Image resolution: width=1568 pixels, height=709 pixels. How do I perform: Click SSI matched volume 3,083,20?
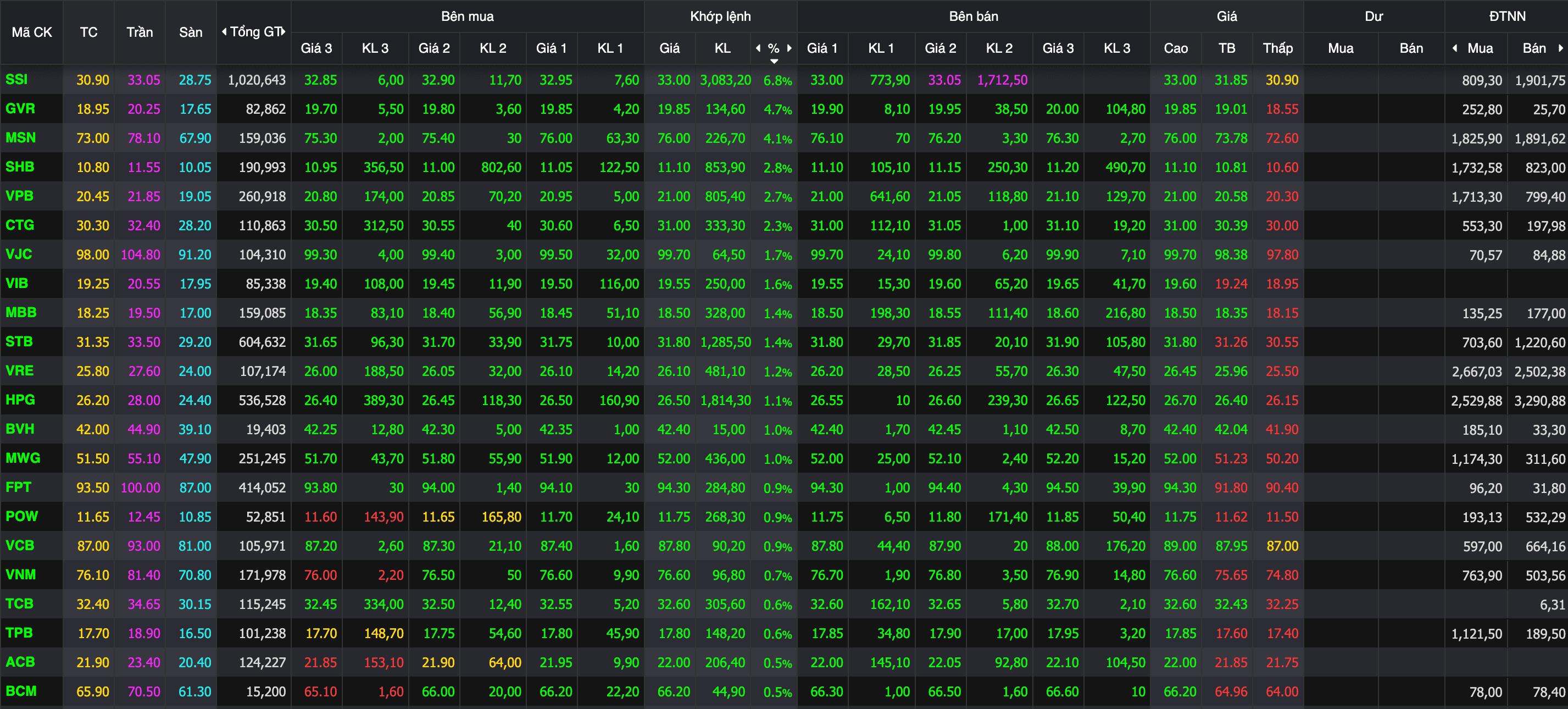point(726,80)
